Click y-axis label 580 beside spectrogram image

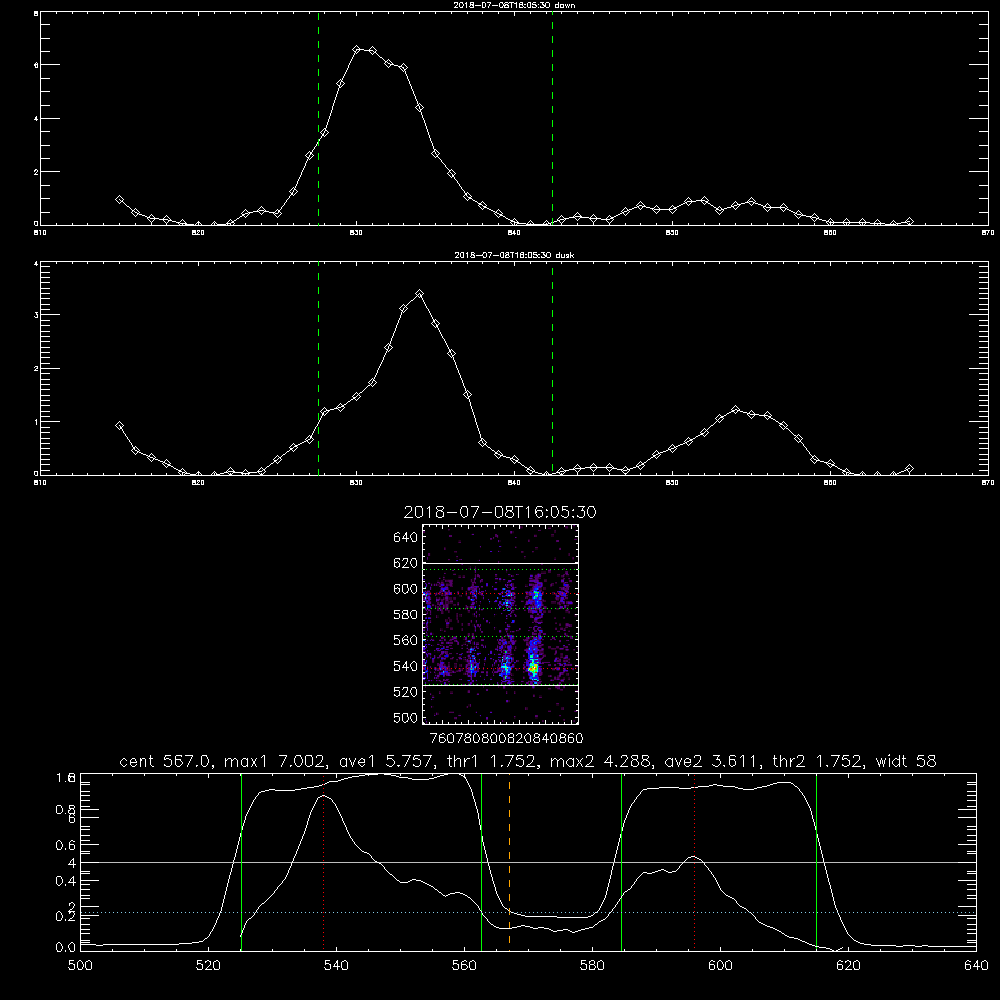(405, 615)
